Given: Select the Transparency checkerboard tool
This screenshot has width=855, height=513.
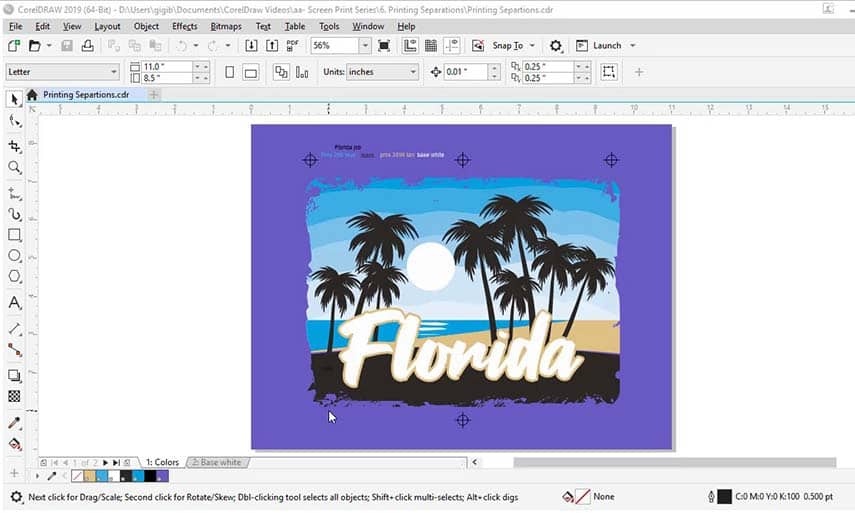Looking at the screenshot, I should click(x=15, y=396).
